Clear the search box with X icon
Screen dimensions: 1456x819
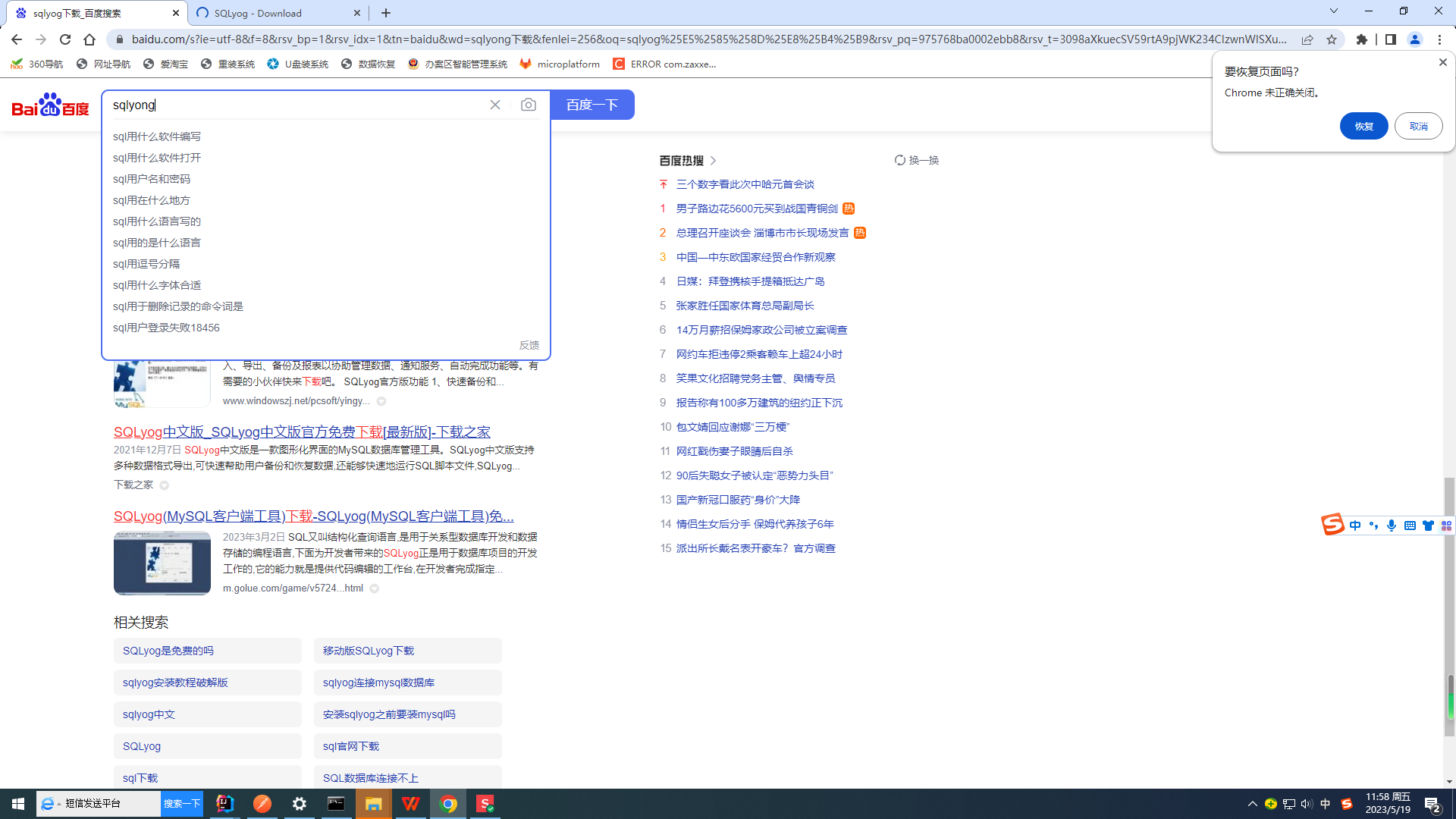495,105
